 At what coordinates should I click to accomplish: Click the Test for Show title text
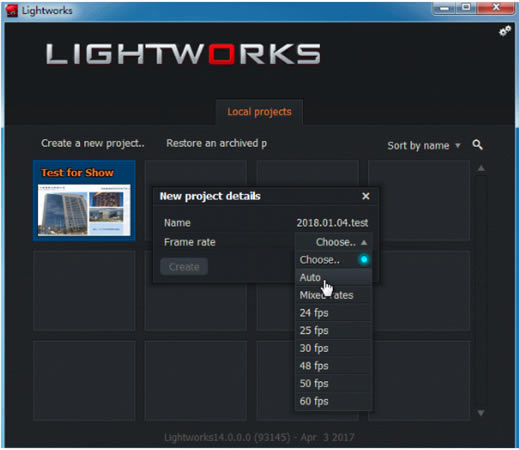tap(77, 173)
